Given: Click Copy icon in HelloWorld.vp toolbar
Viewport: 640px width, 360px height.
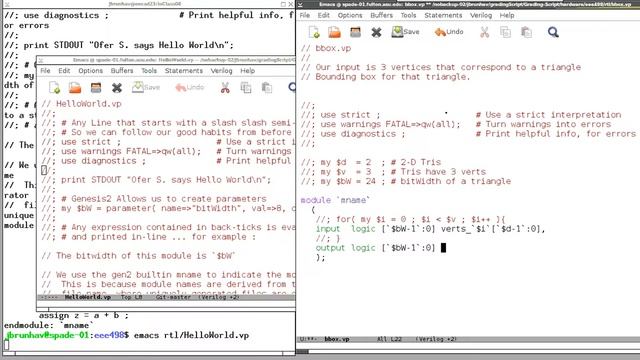Looking at the screenshot, I should [246, 87].
